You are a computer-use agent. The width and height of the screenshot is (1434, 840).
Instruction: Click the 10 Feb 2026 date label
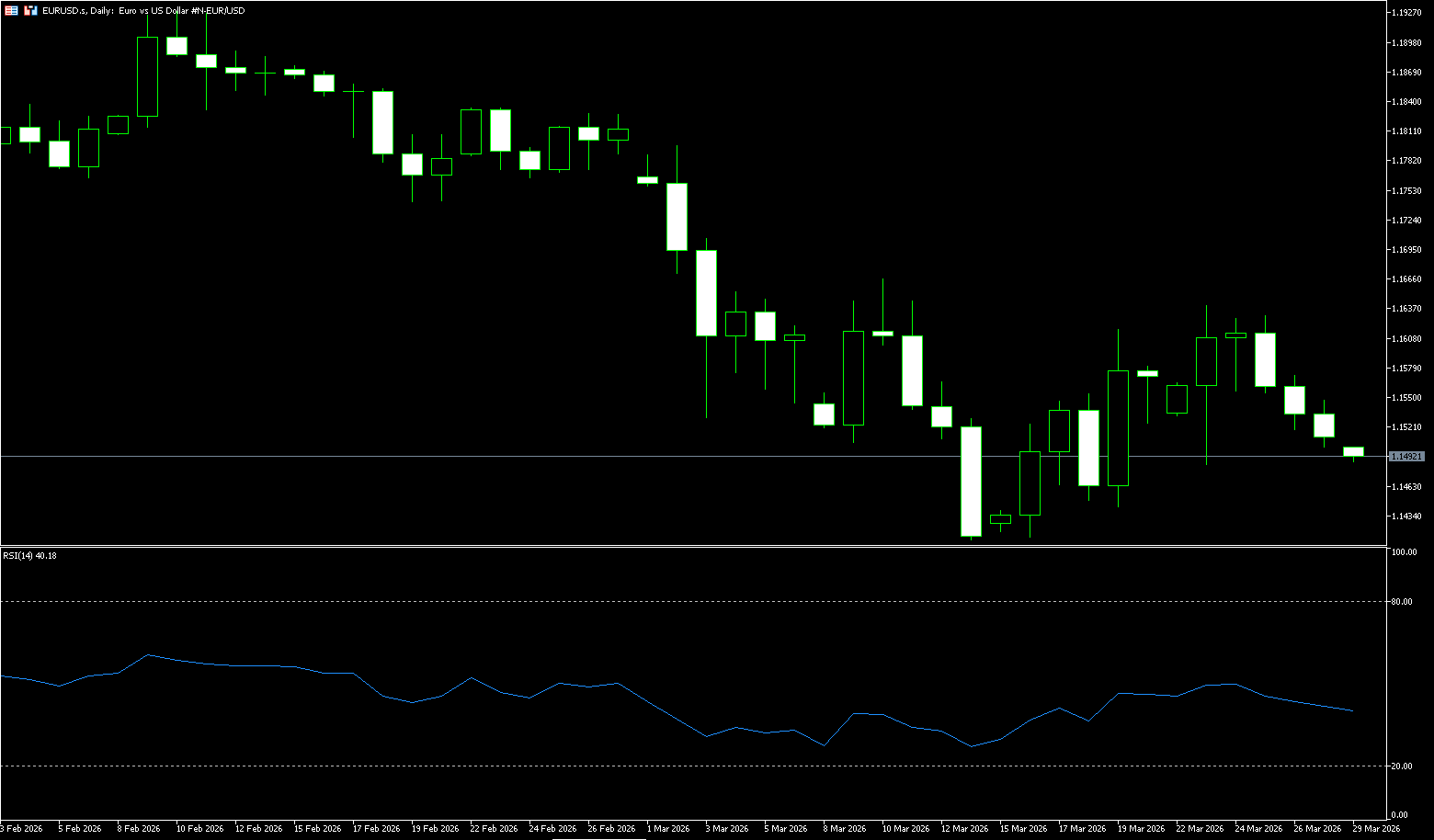click(x=199, y=829)
